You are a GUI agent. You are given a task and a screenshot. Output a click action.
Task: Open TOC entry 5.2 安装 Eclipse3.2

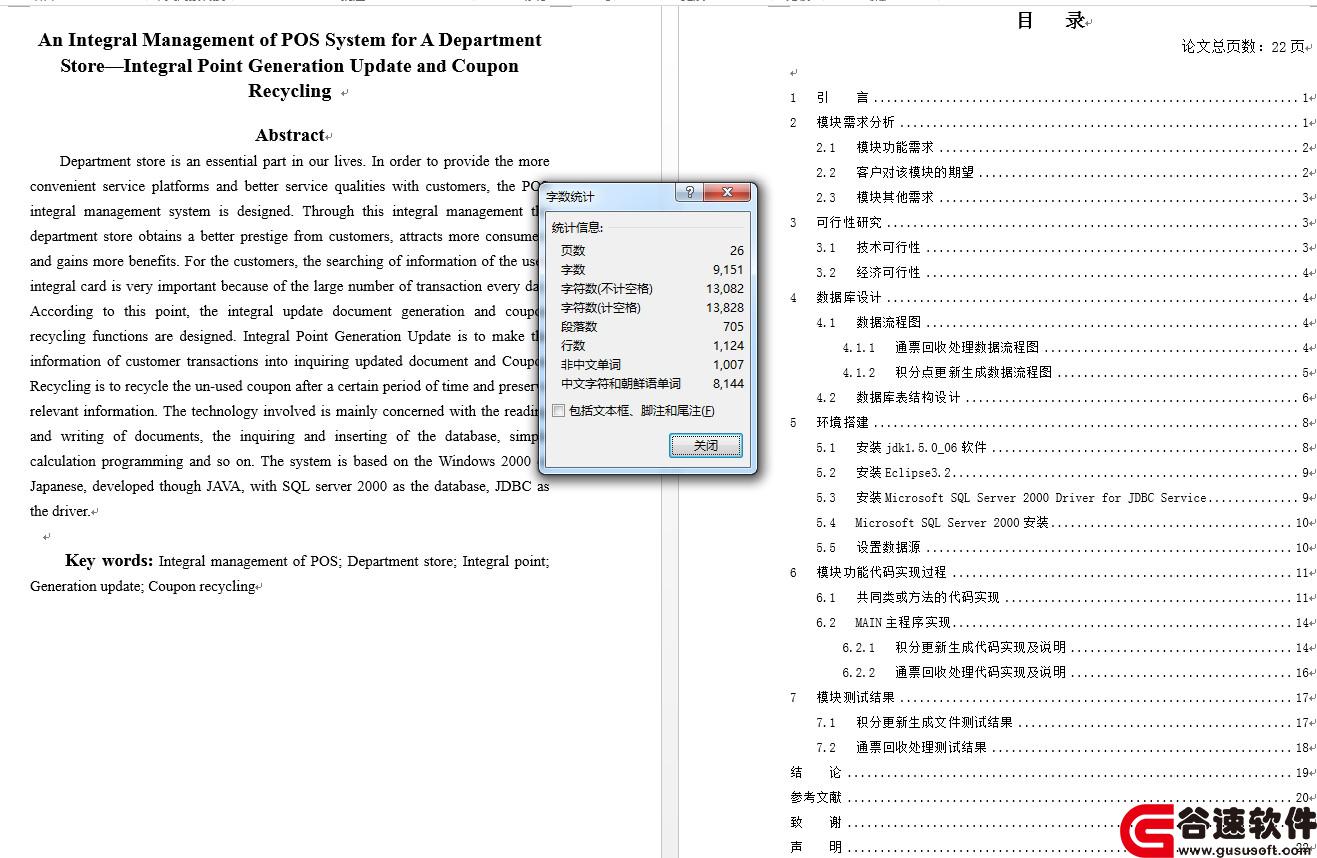[1061, 473]
